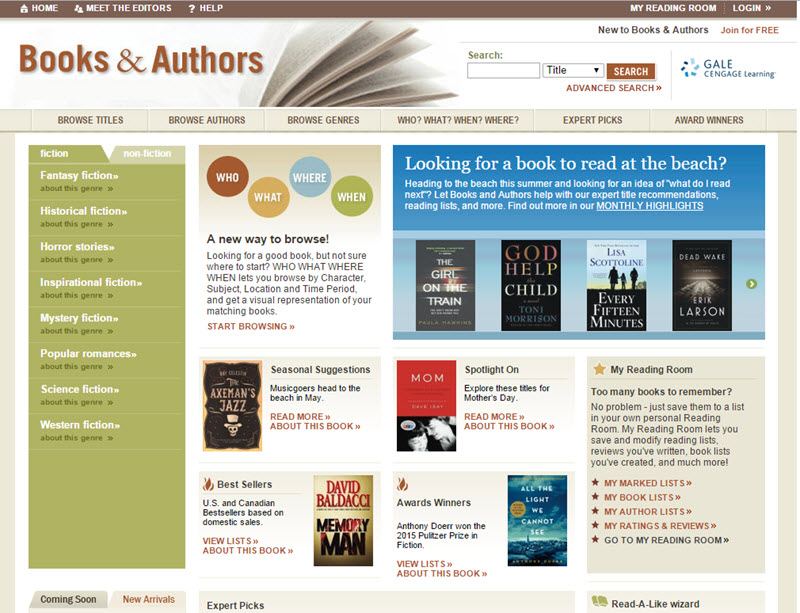The width and height of the screenshot is (800, 613).
Task: Click inside the Search text field
Action: click(503, 70)
